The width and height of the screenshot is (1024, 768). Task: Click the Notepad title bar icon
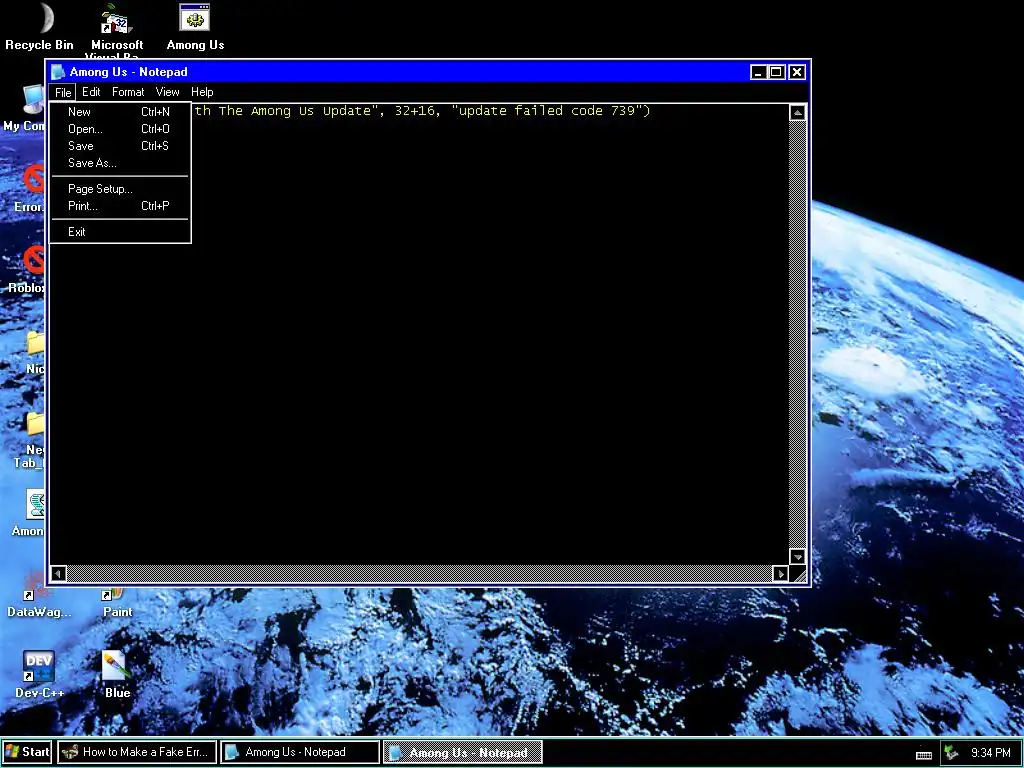(x=58, y=72)
